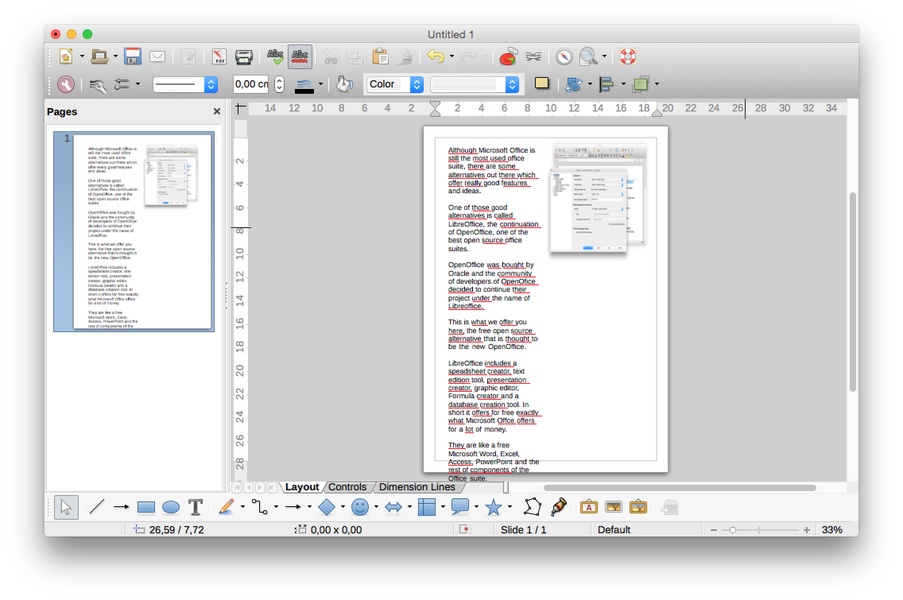The width and height of the screenshot is (903, 600).
Task: Select the Connector tool
Action: (x=260, y=507)
